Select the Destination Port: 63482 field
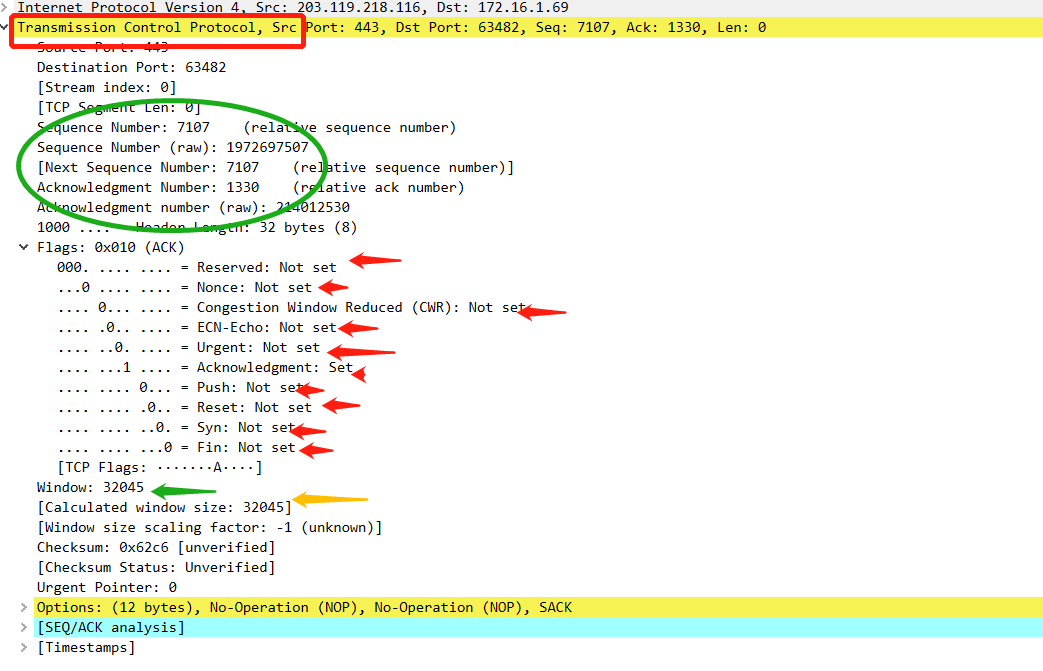 132,67
